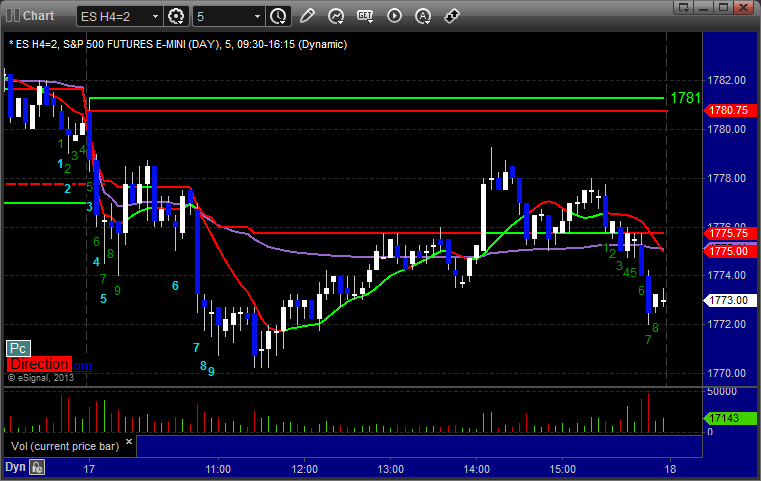Click the symbol linking arrows icon
This screenshot has height=481, width=761.
point(452,16)
